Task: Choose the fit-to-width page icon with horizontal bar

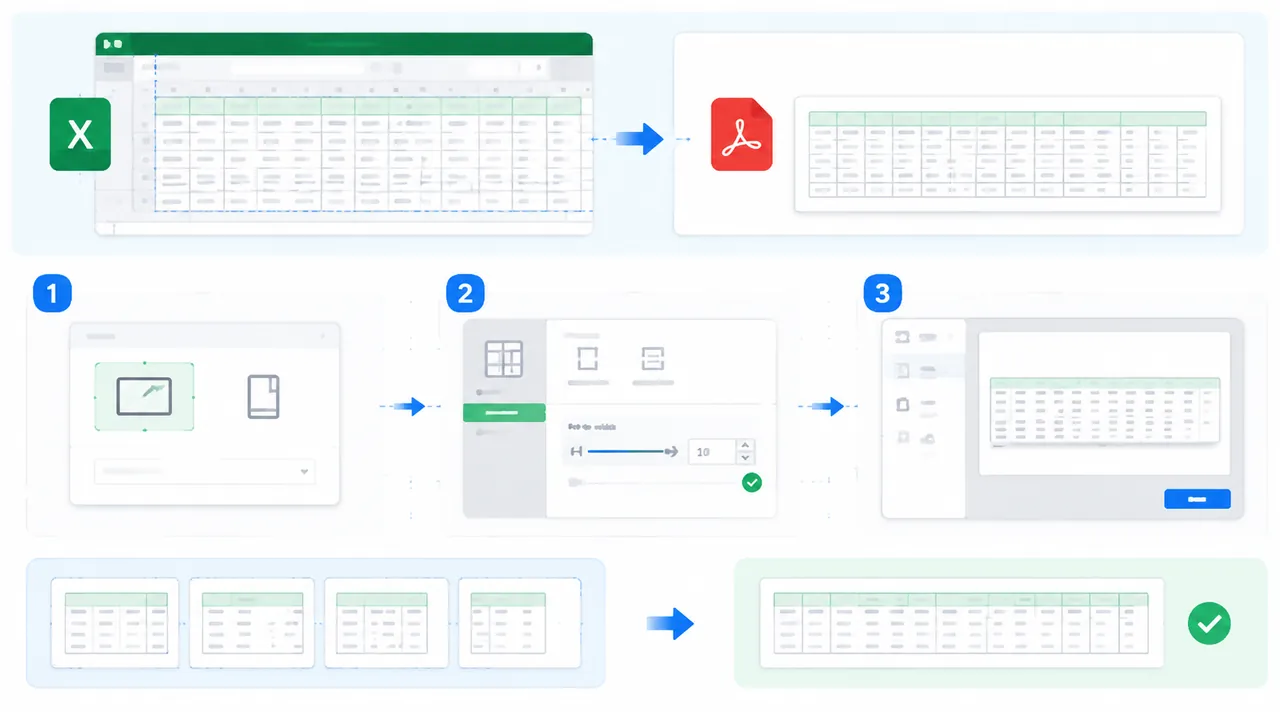Action: (653, 358)
